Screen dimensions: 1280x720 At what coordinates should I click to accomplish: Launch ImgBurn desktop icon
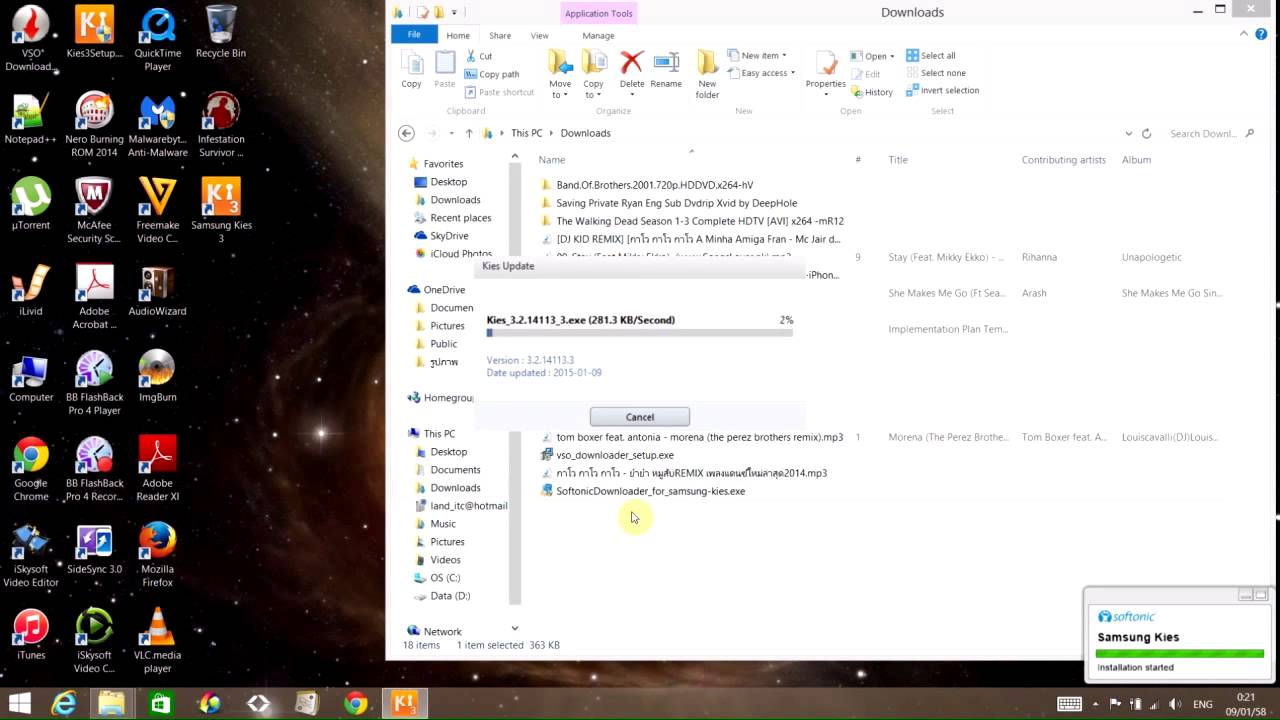click(x=157, y=376)
